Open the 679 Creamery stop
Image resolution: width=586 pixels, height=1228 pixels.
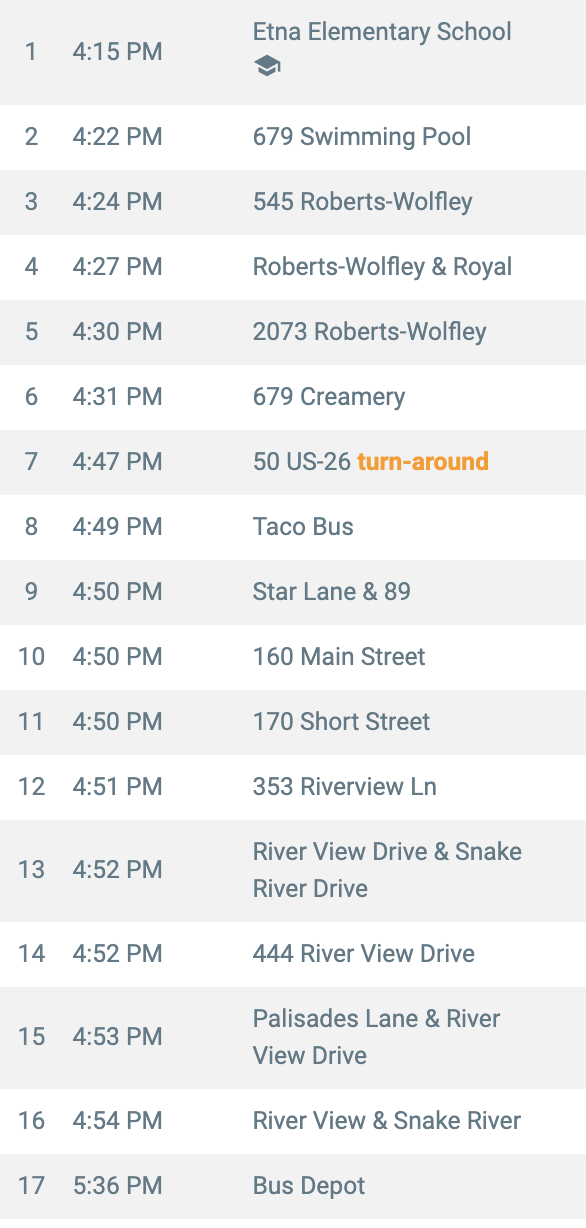click(x=293, y=397)
